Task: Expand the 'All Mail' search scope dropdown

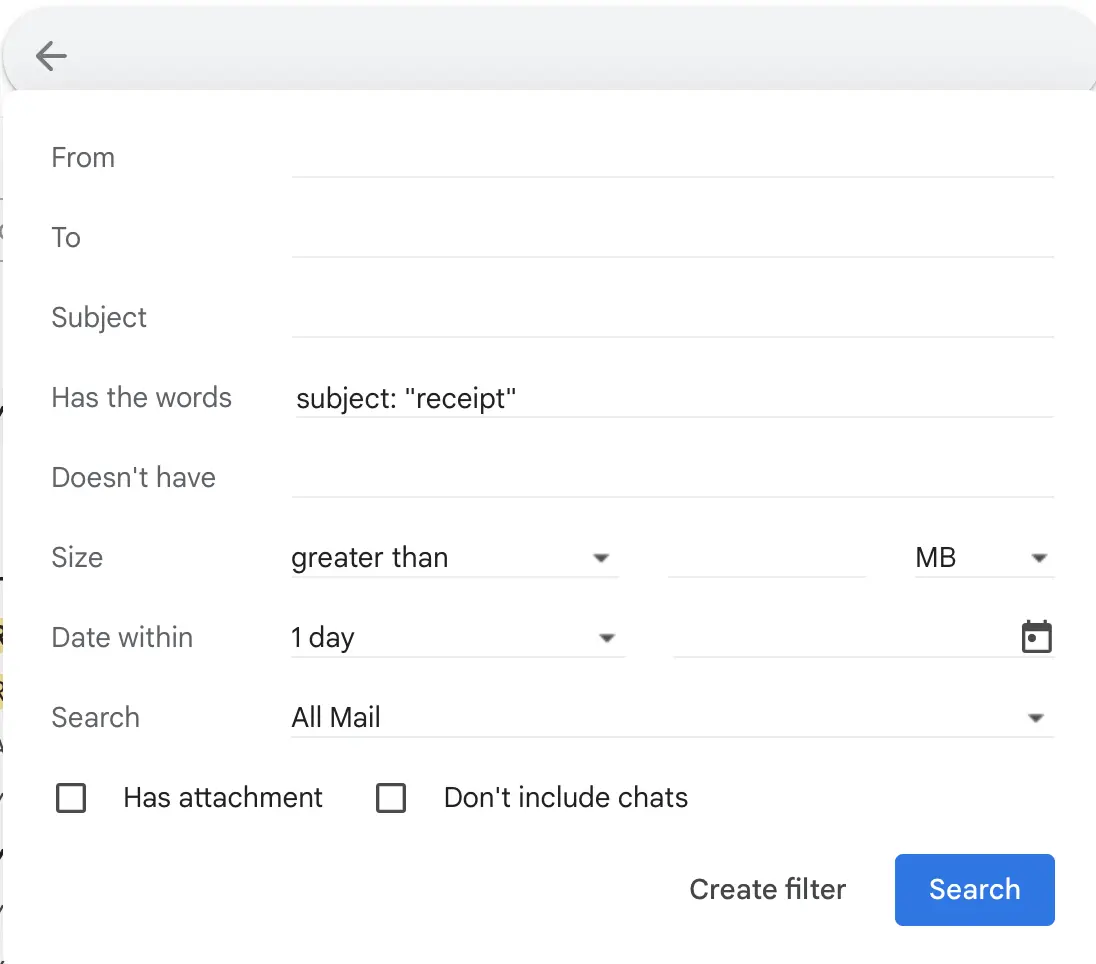Action: pyautogui.click(x=672, y=718)
